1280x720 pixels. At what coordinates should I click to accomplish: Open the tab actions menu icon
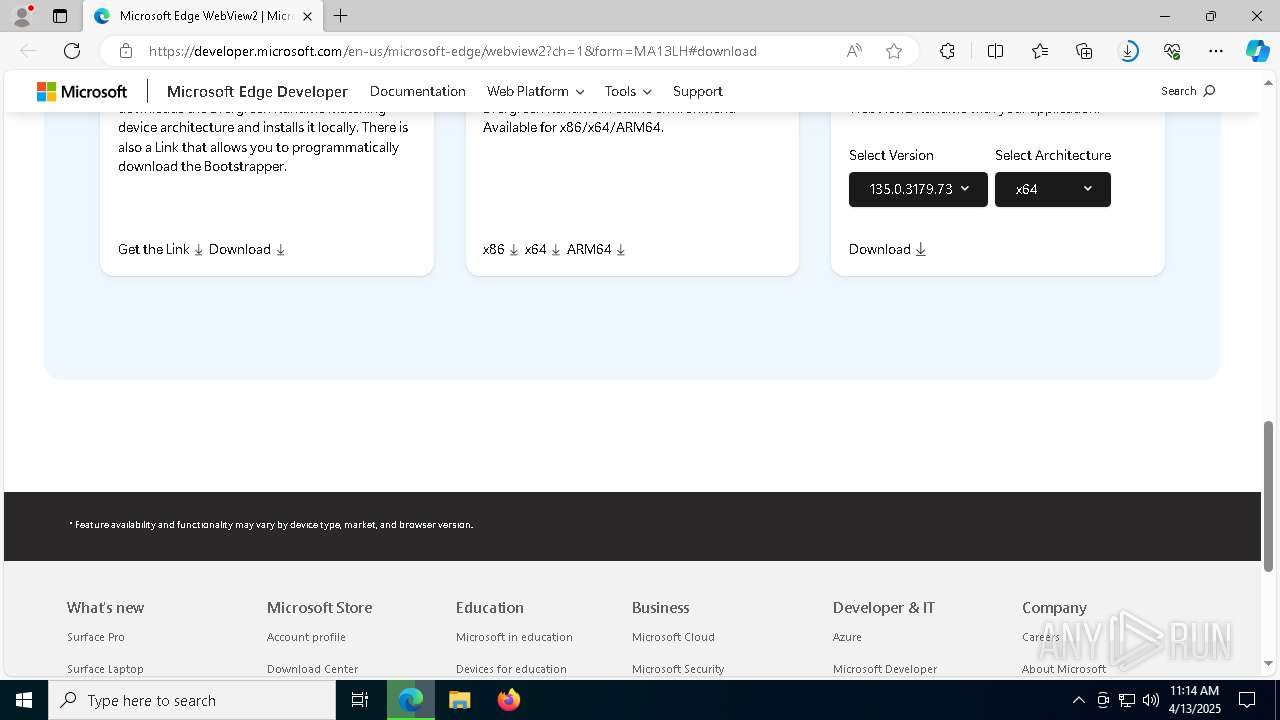coord(60,16)
